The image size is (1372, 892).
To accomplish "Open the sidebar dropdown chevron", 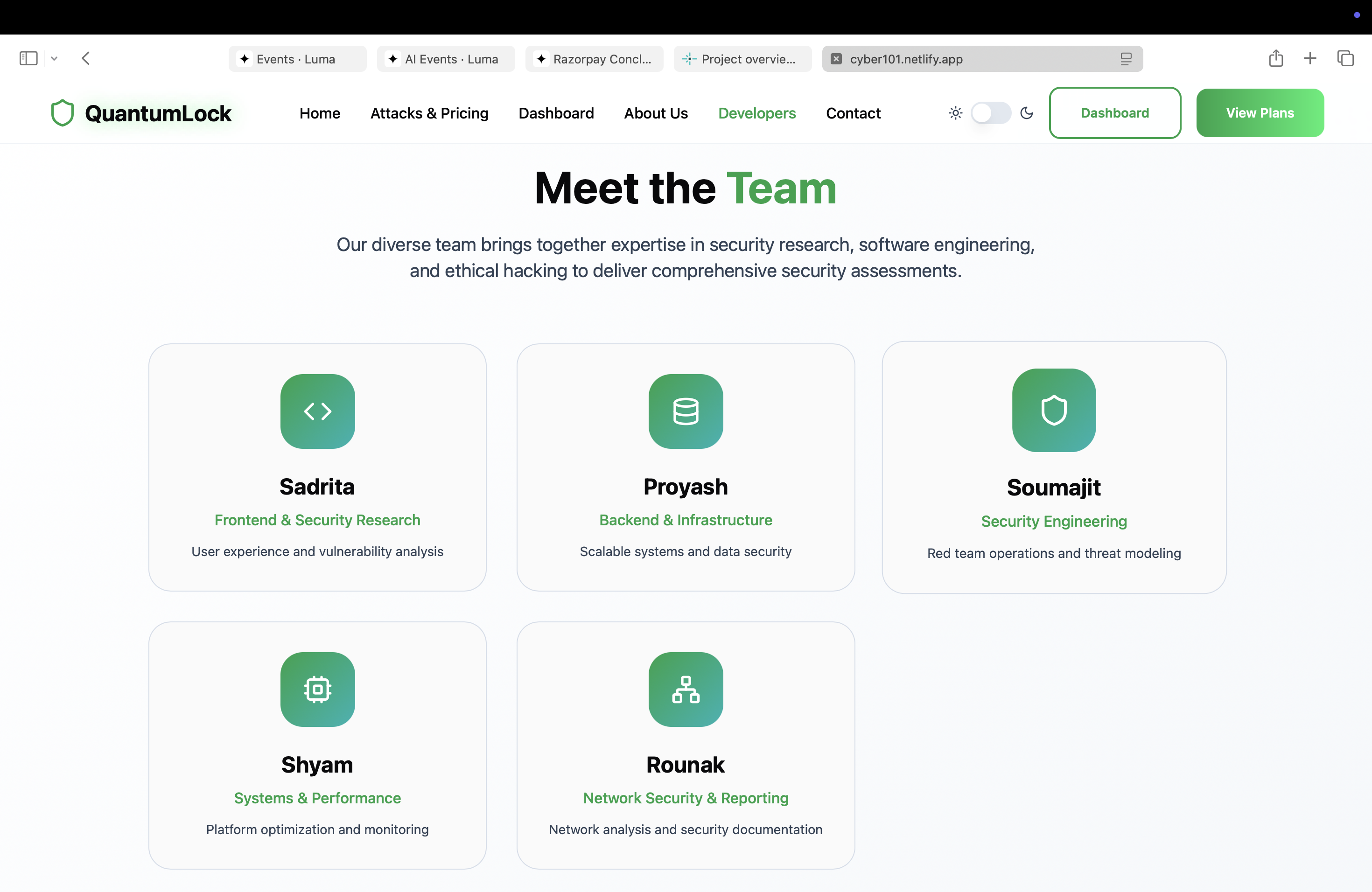I will pos(54,58).
